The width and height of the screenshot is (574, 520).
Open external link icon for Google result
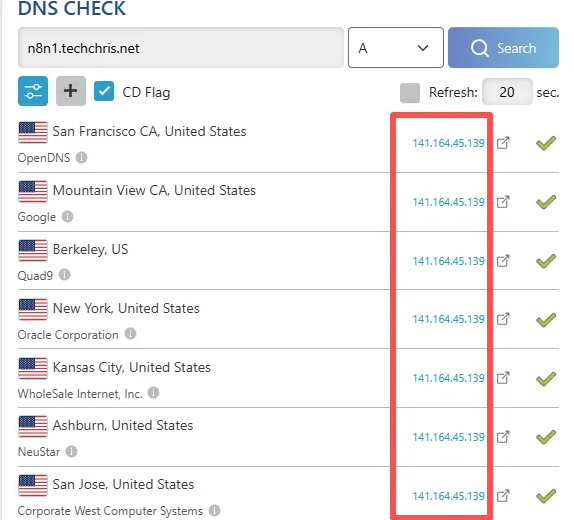[503, 202]
